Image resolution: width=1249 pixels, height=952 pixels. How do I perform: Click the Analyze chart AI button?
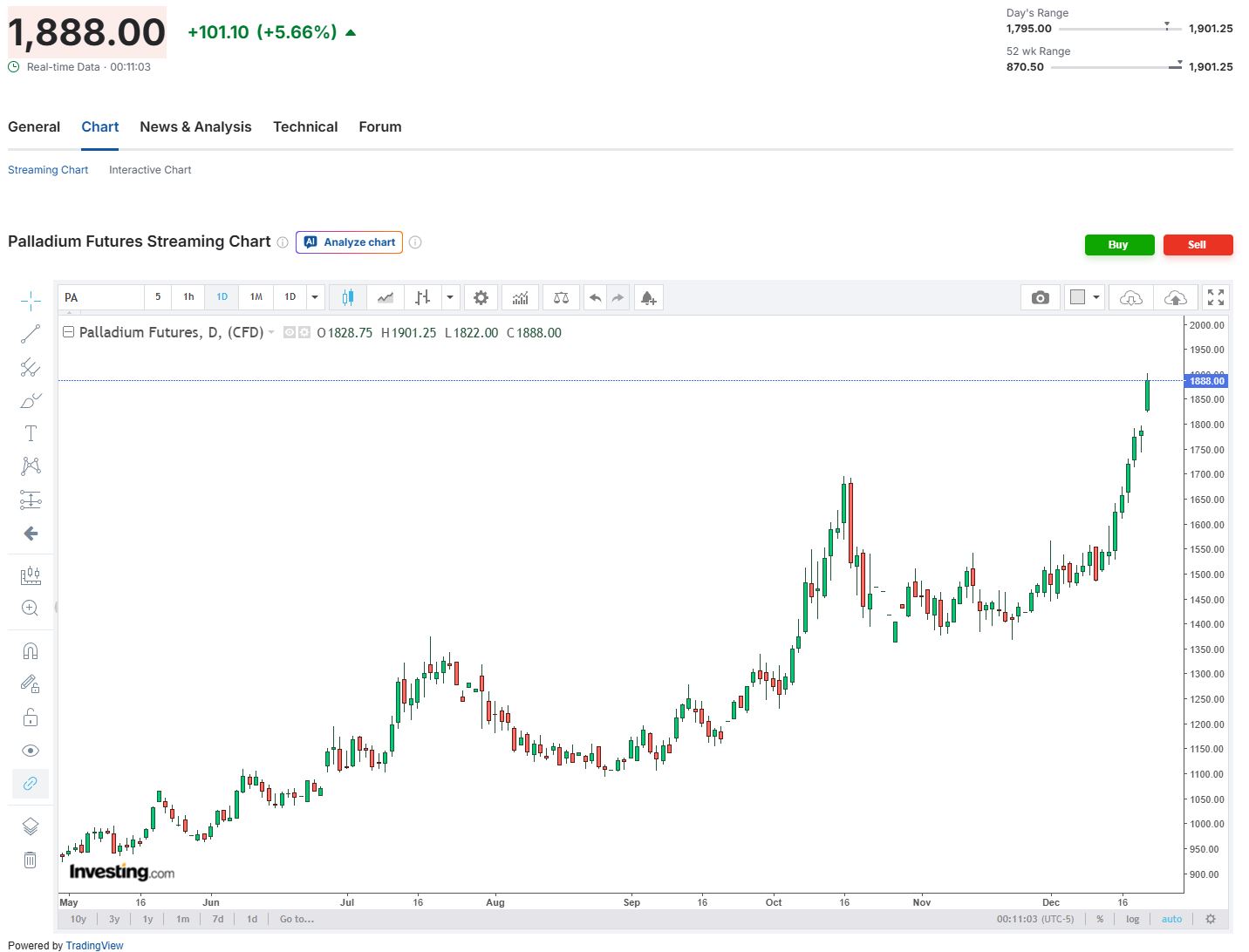point(349,242)
